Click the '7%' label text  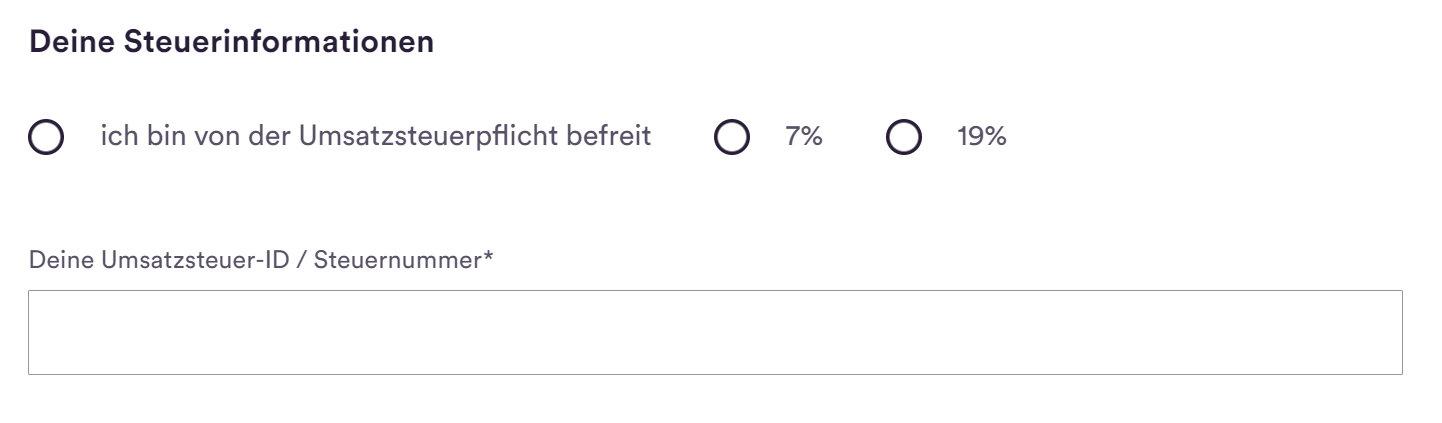coord(803,137)
